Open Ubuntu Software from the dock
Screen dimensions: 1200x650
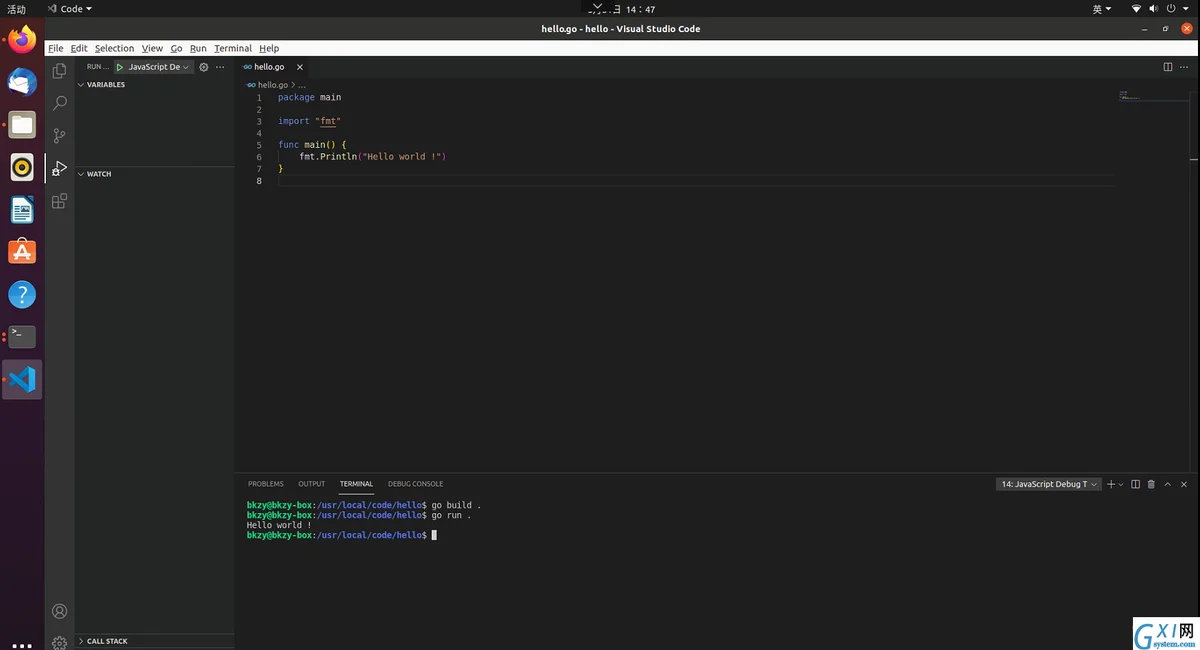click(22, 252)
